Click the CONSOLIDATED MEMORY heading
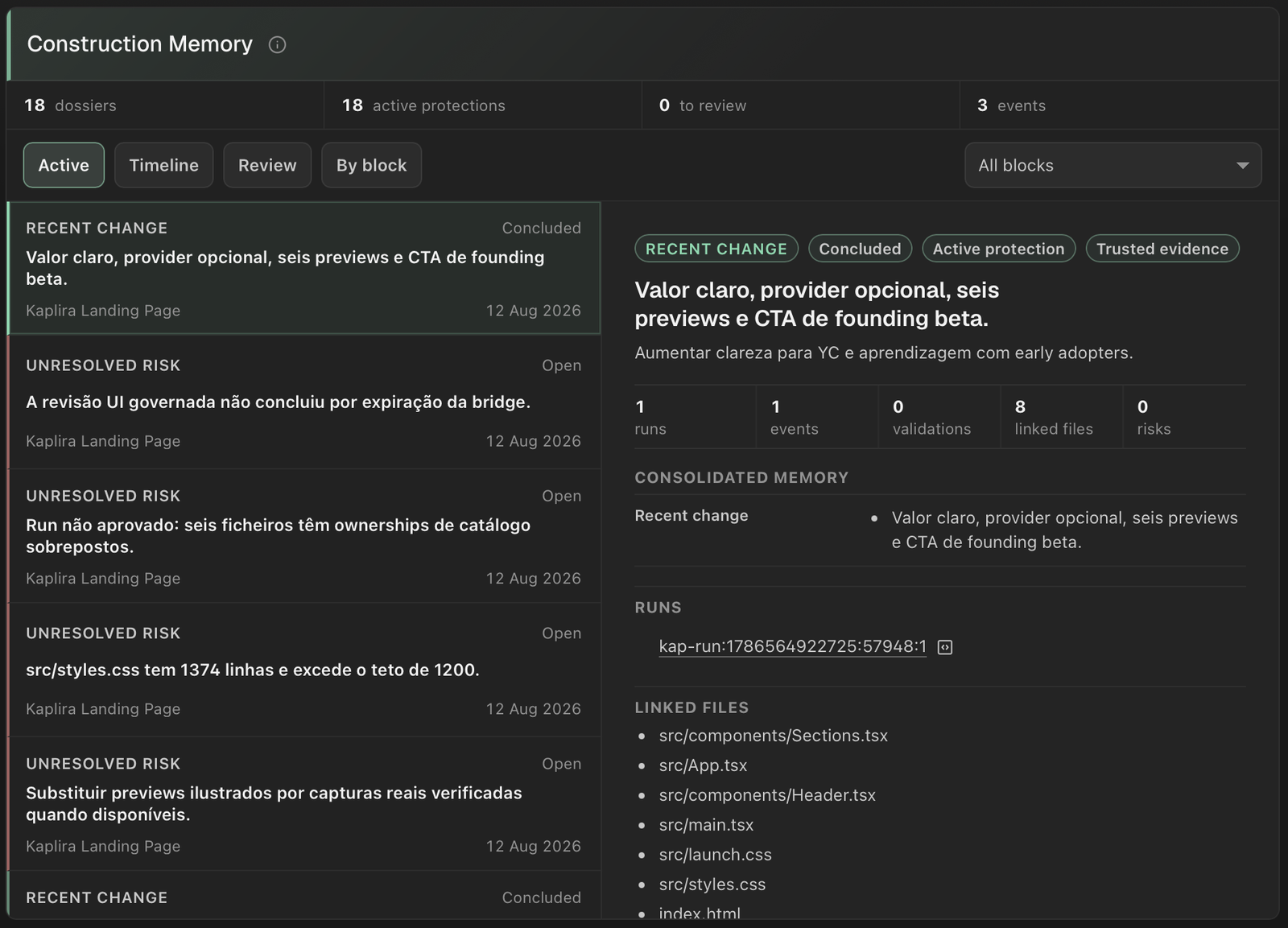The height and width of the screenshot is (928, 1288). pyautogui.click(x=741, y=477)
